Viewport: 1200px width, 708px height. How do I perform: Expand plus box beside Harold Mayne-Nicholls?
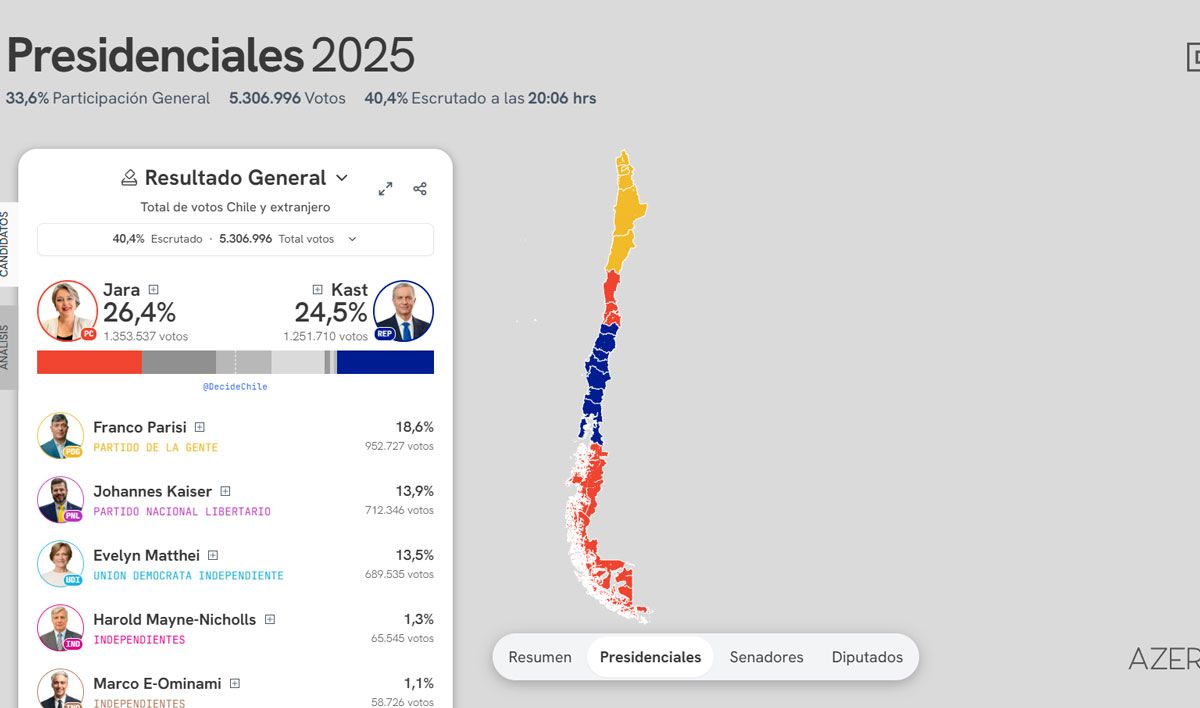(270, 620)
